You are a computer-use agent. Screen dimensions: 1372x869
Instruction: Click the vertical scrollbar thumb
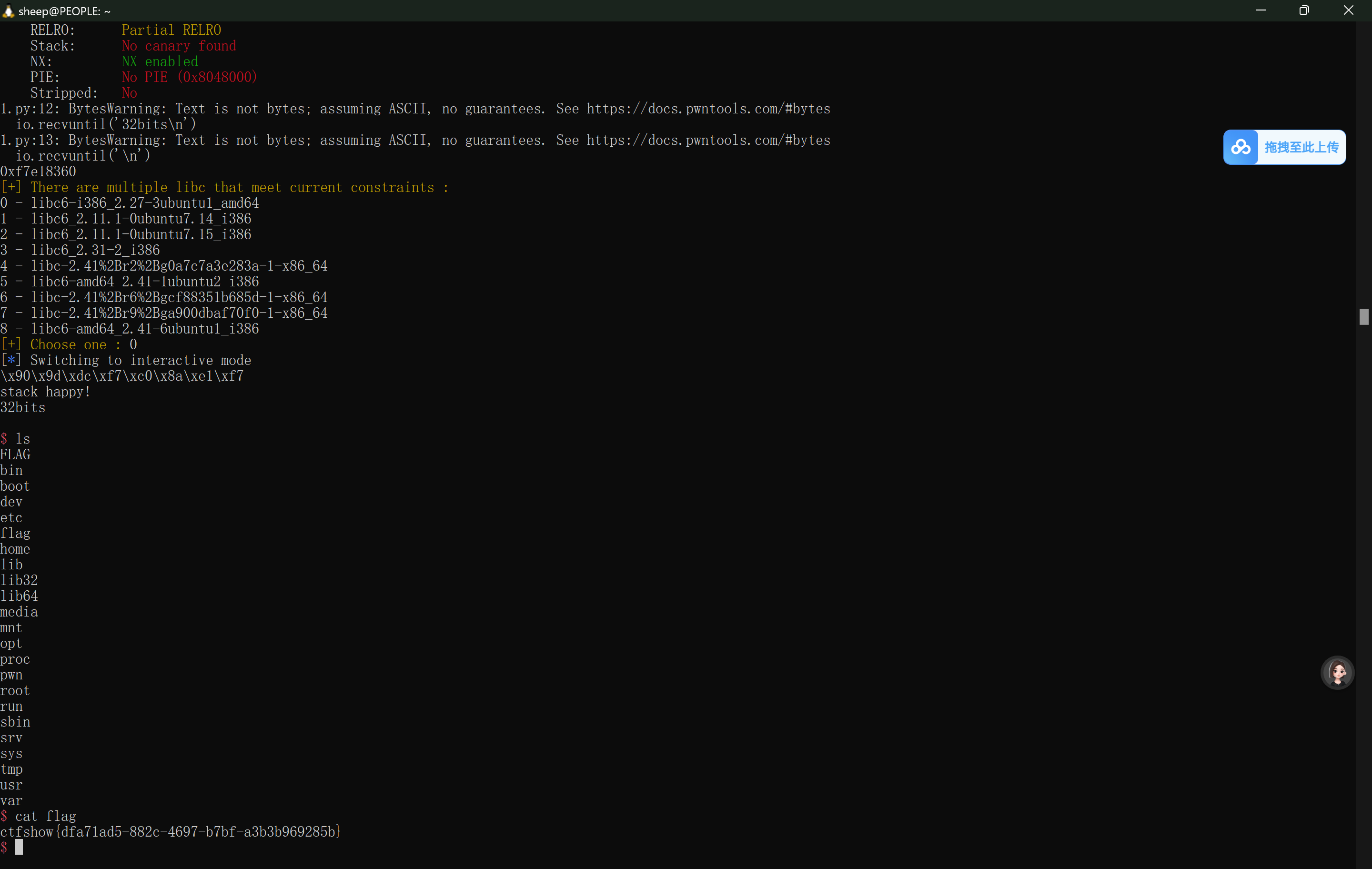tap(1363, 317)
